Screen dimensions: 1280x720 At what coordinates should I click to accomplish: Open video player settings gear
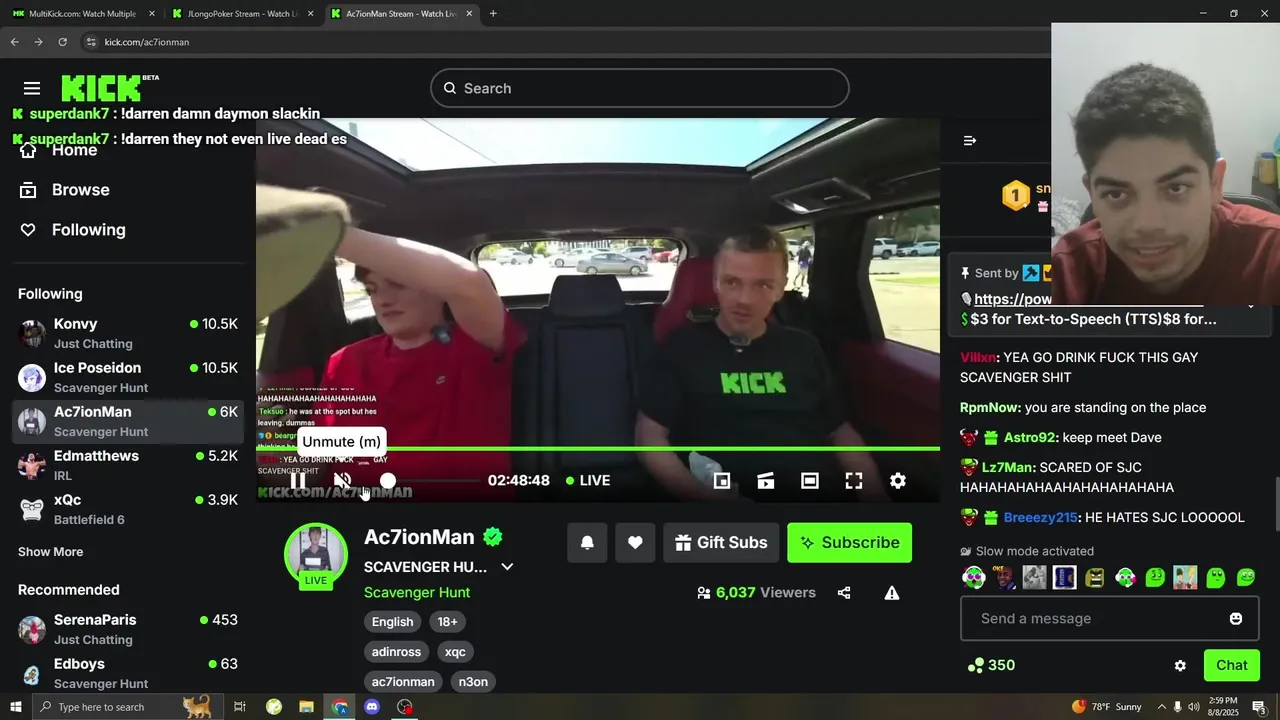898,481
